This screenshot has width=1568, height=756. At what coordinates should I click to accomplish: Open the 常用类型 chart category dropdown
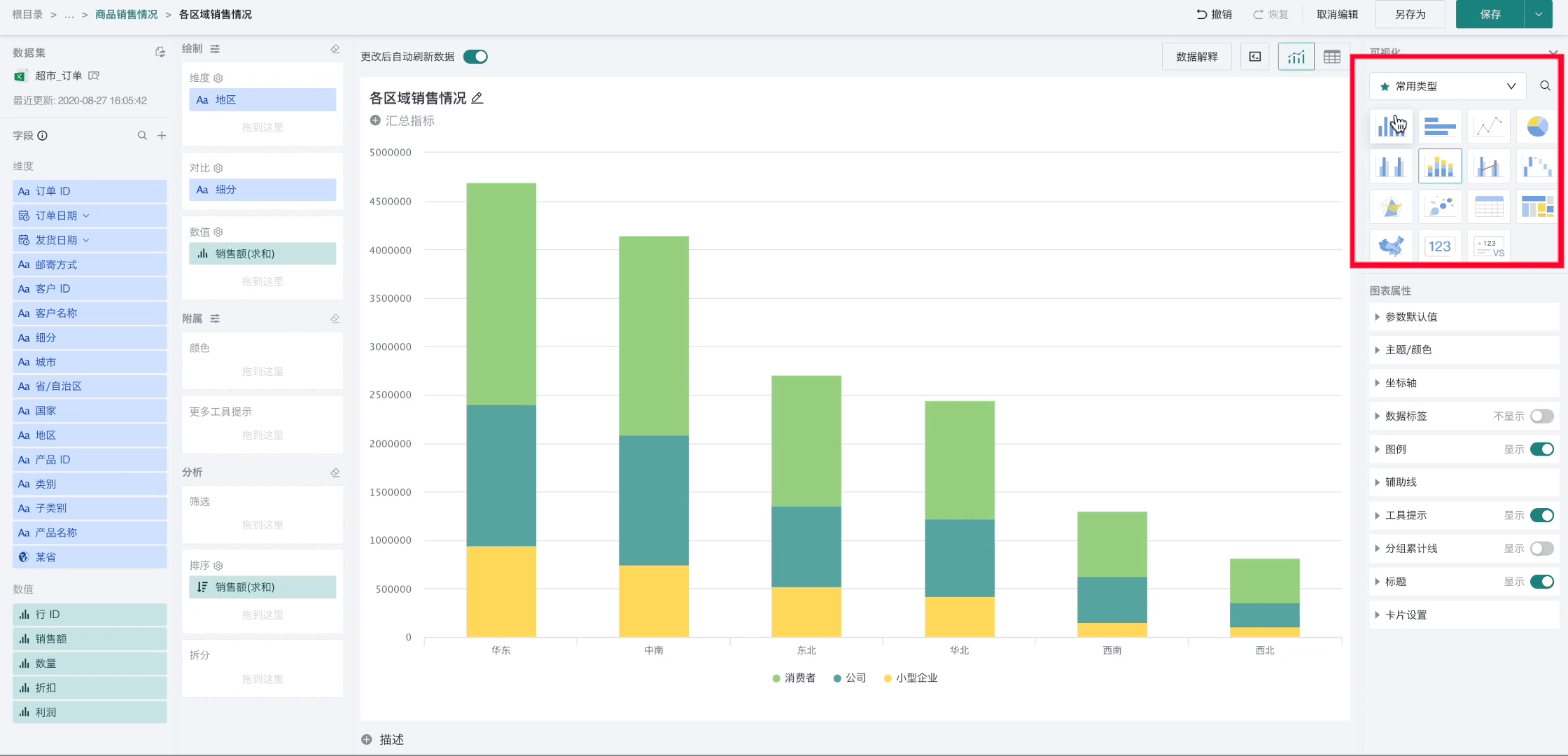tap(1448, 86)
